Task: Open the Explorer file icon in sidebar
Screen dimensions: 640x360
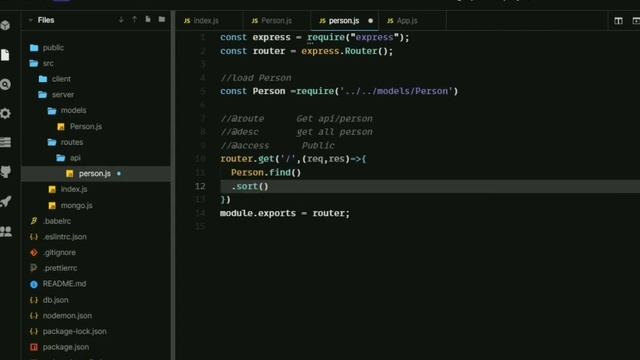Action: coord(5,55)
